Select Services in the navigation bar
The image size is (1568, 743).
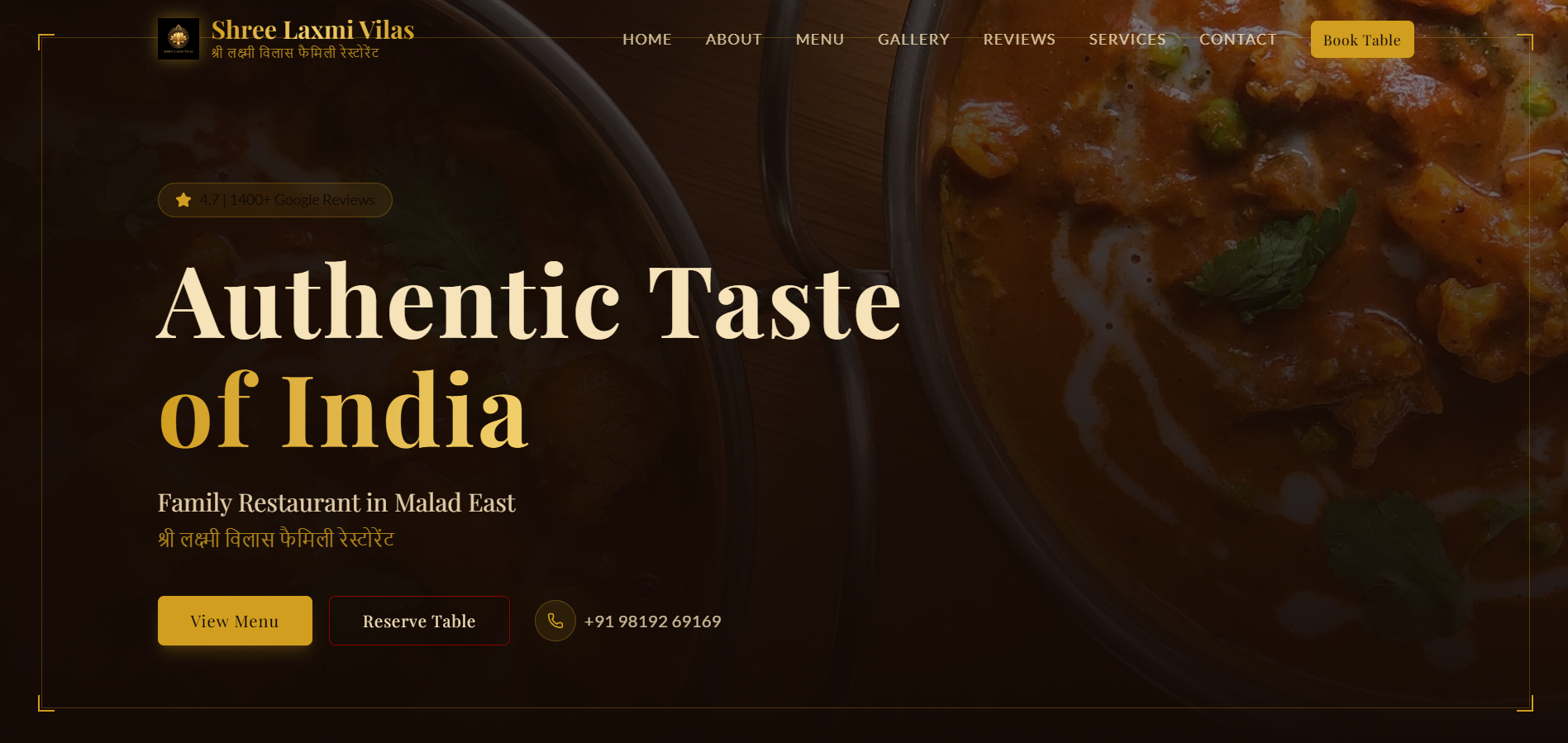1127,39
